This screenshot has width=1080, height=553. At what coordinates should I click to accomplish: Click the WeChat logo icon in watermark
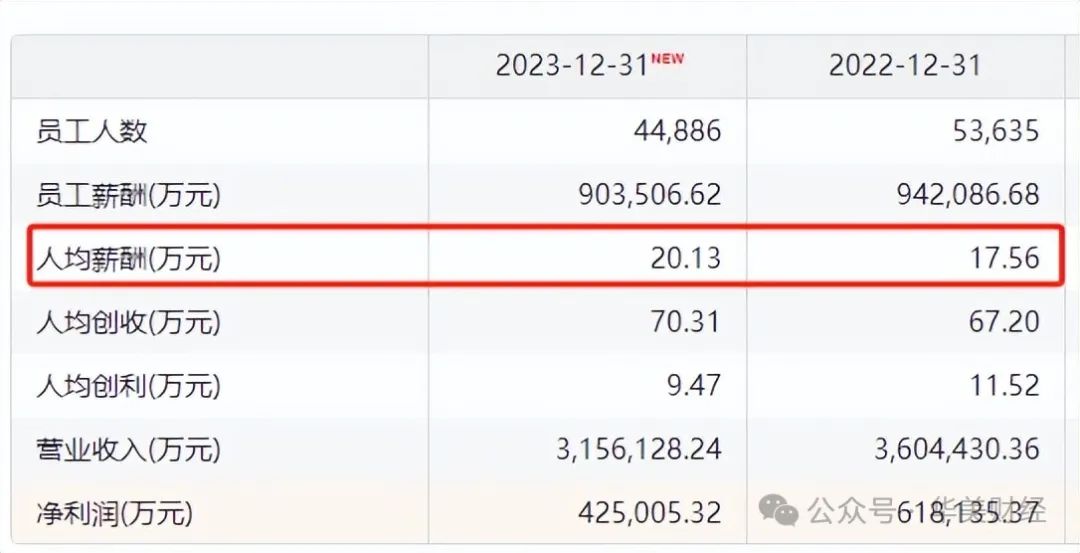779,511
